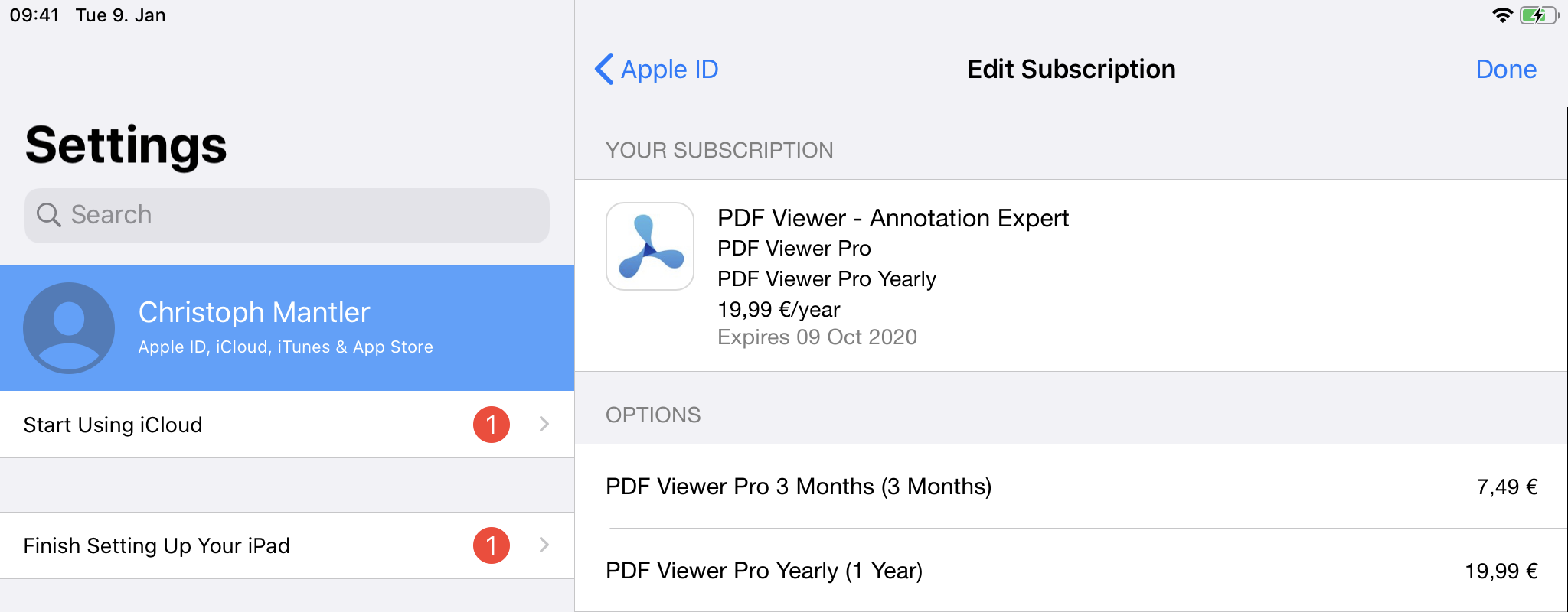Tap the PDF Viewer - Annotation Expert title

(893, 218)
